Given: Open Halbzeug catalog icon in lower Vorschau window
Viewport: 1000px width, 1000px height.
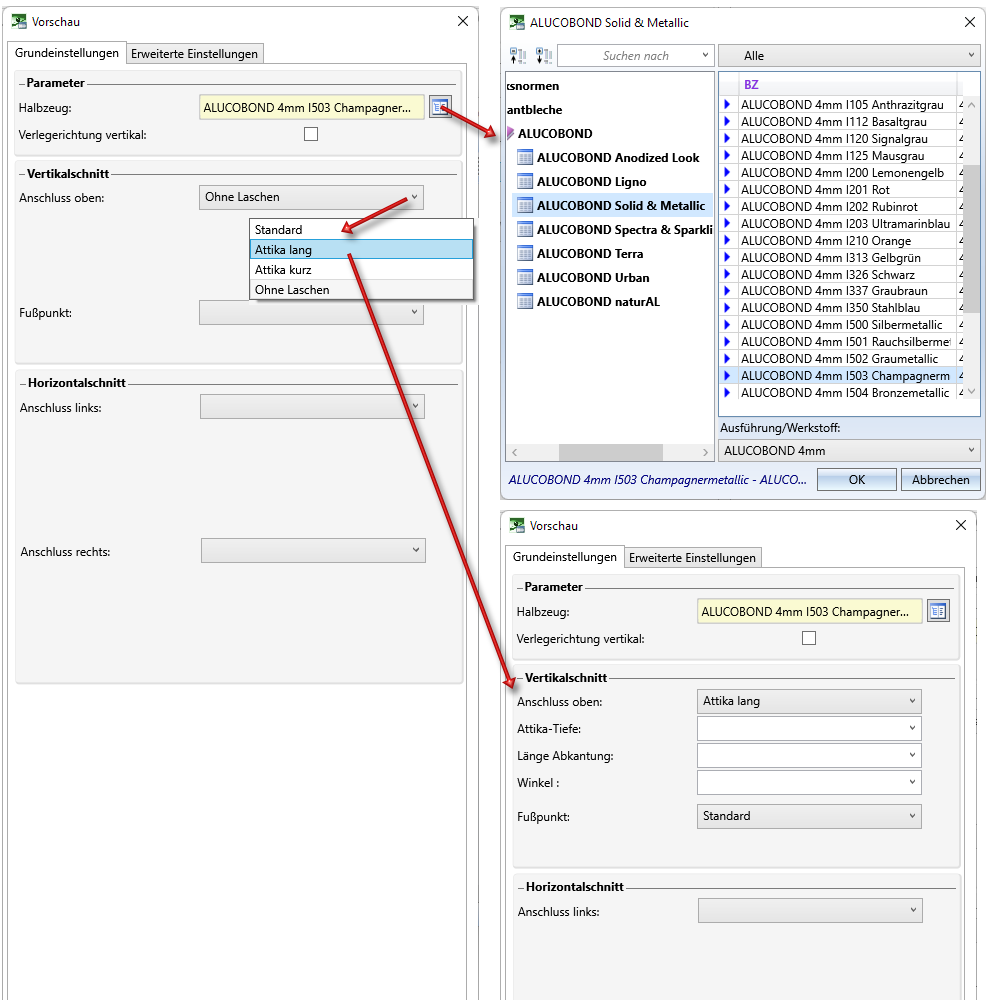Looking at the screenshot, I should click(938, 611).
